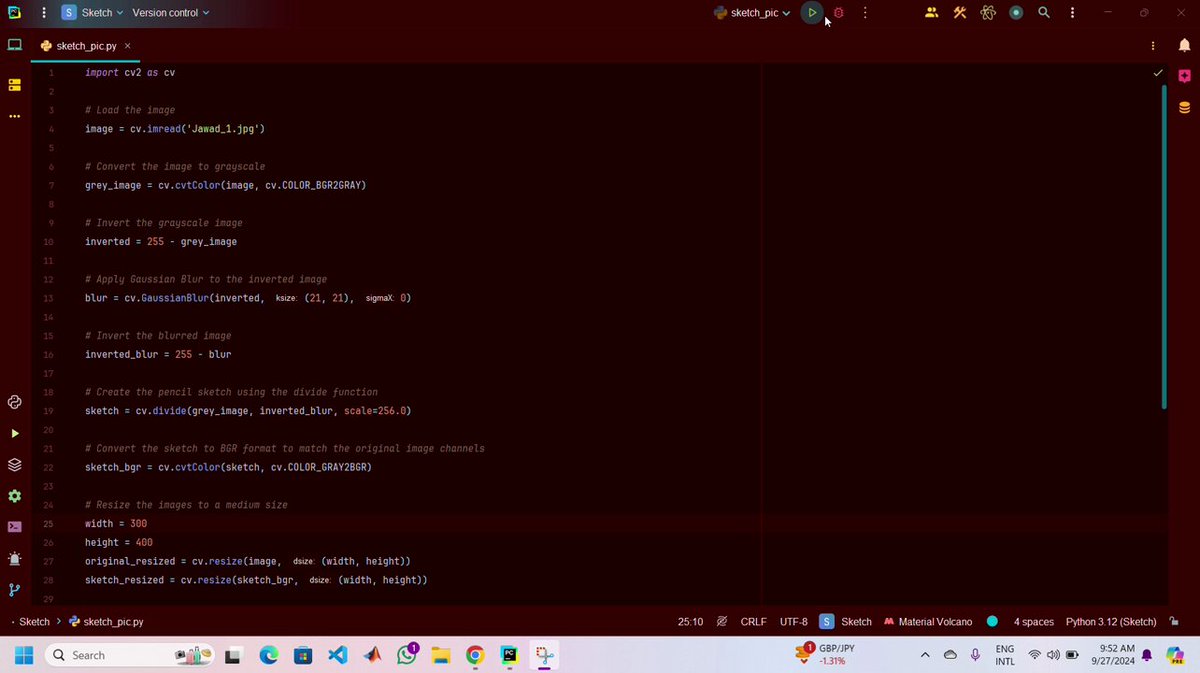Click the crossed-out indicator icon in status bar
Viewport: 1200px width, 673px height.
[721, 621]
